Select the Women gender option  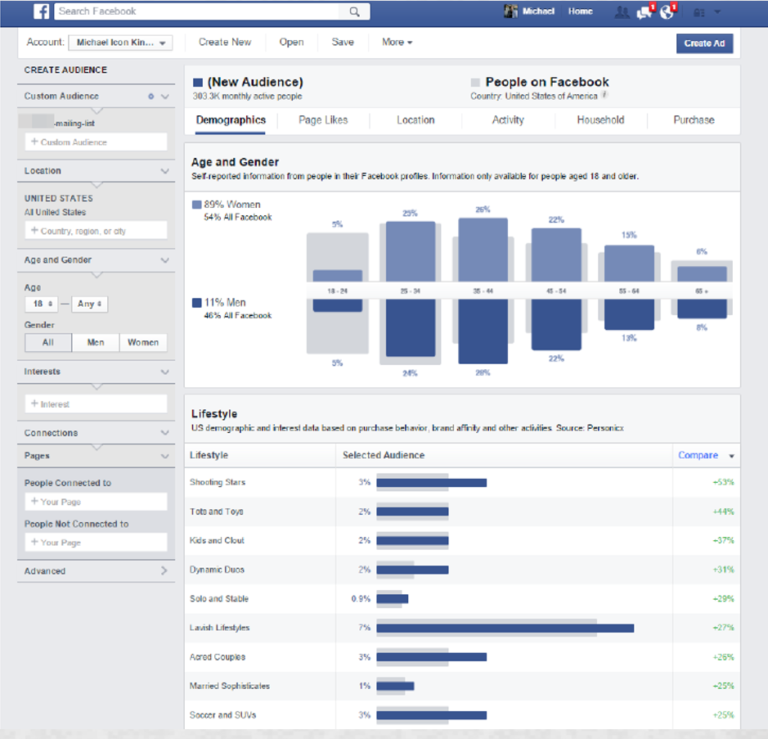pos(143,342)
